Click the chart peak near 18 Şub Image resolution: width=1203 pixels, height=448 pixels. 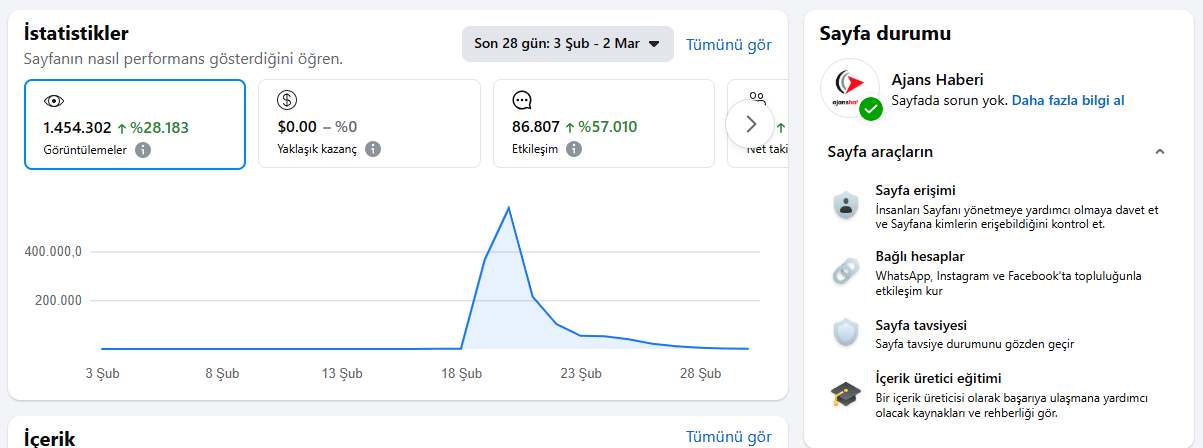point(509,208)
